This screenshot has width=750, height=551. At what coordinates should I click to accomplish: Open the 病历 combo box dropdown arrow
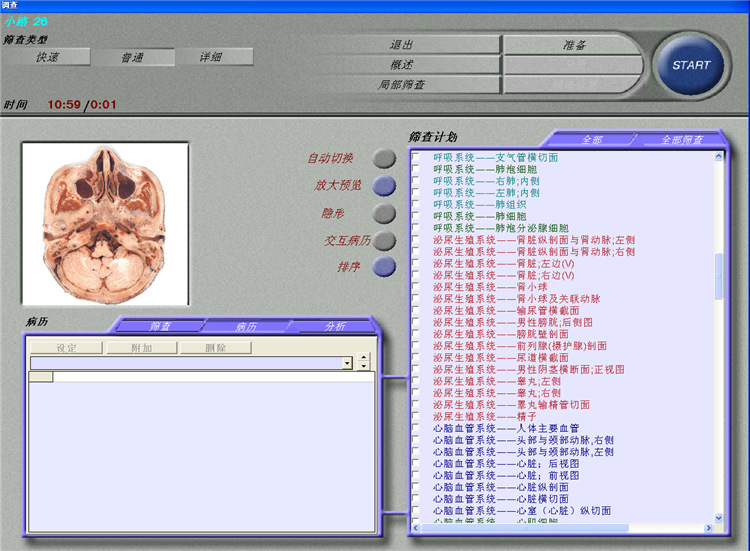(x=347, y=363)
